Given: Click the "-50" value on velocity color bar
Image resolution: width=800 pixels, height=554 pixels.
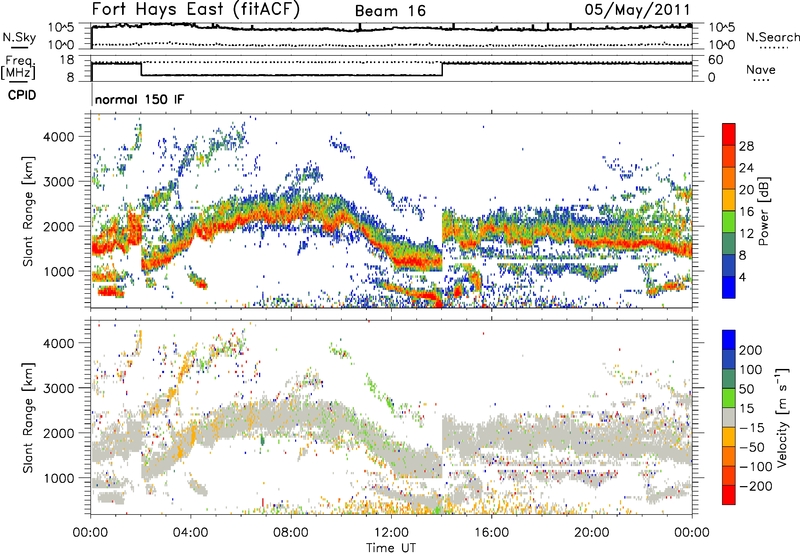Looking at the screenshot, I should [752, 447].
